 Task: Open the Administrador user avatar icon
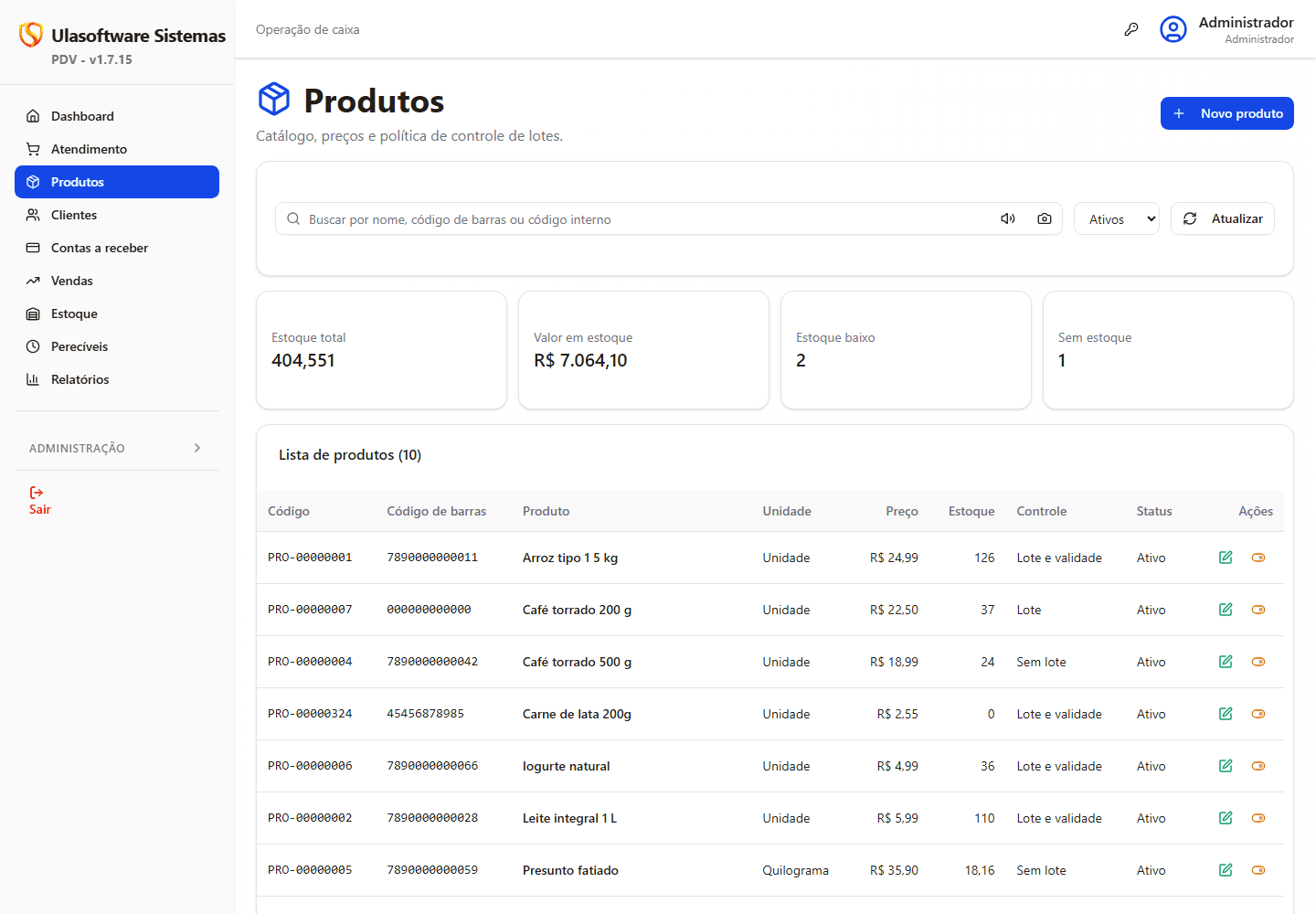tap(1173, 29)
